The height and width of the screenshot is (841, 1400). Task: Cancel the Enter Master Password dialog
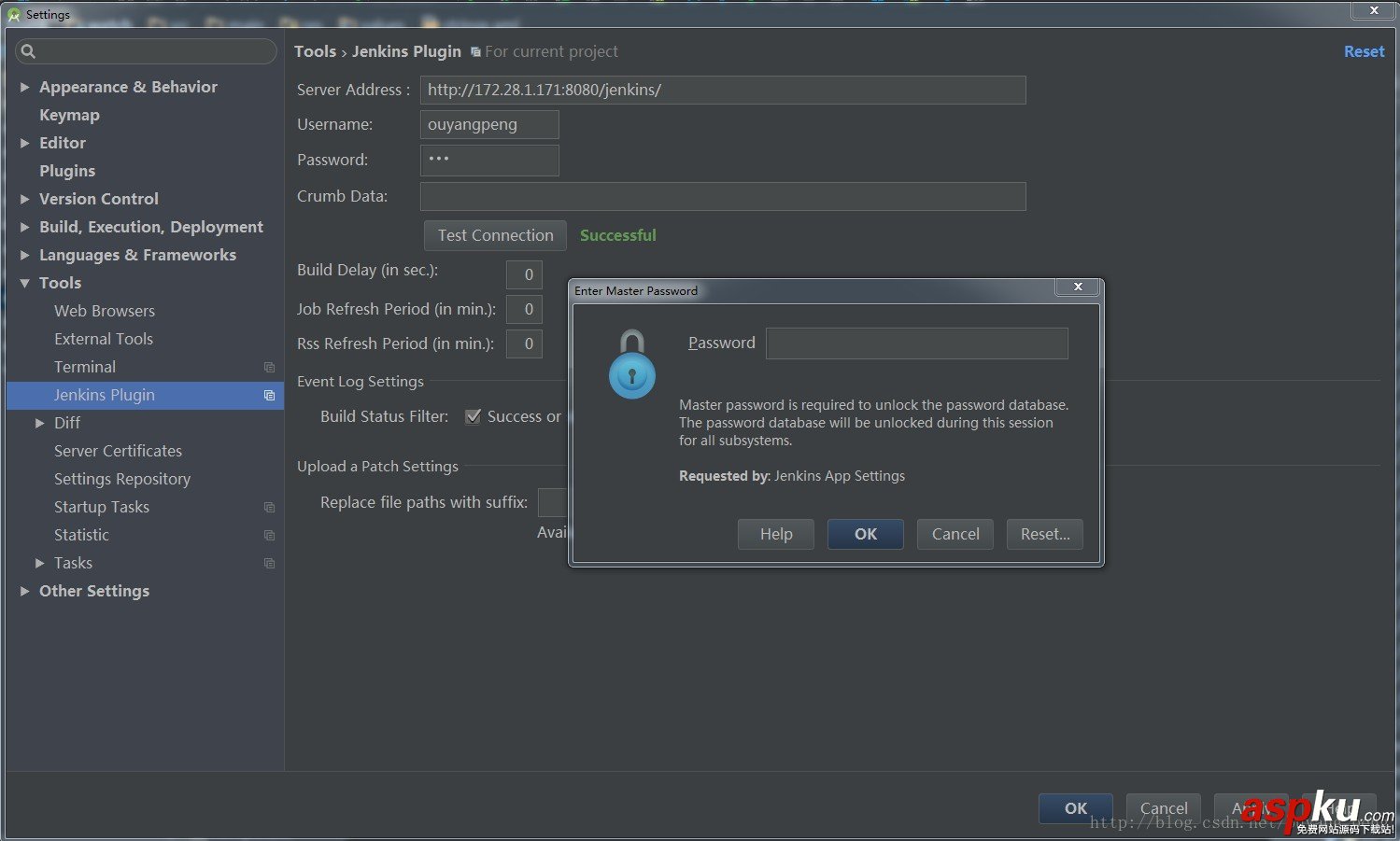(955, 534)
